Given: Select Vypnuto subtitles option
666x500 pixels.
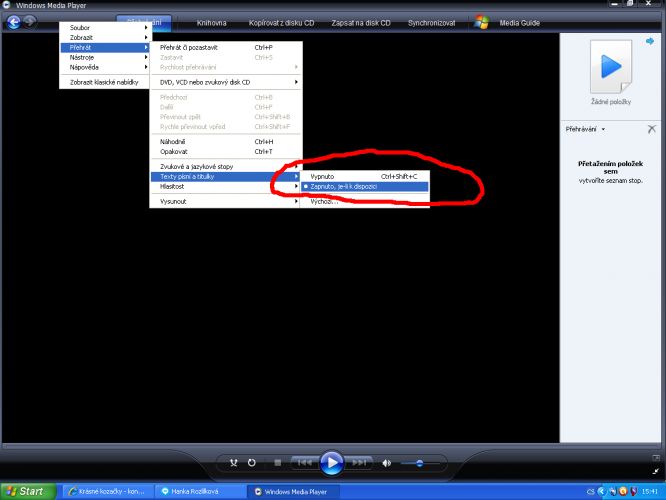Looking at the screenshot, I should [365, 177].
